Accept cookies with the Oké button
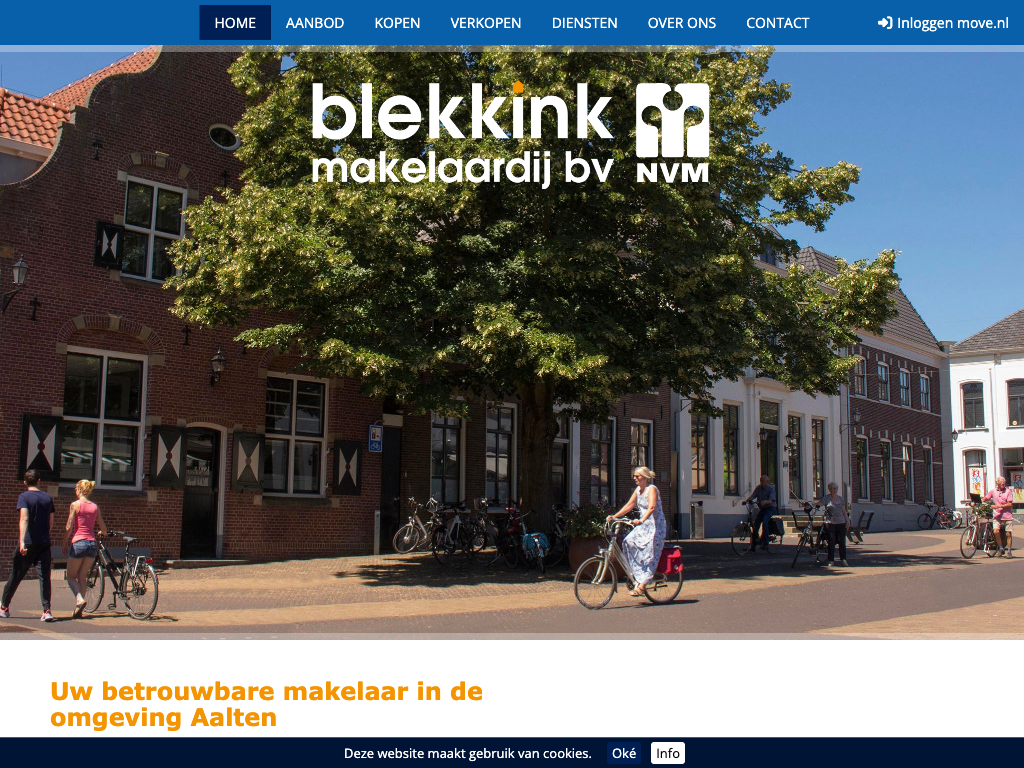 coord(624,753)
